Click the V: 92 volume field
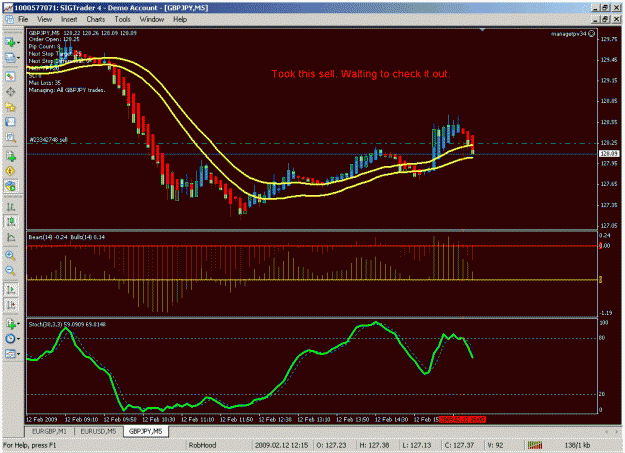This screenshot has width=625, height=453. (x=495, y=445)
